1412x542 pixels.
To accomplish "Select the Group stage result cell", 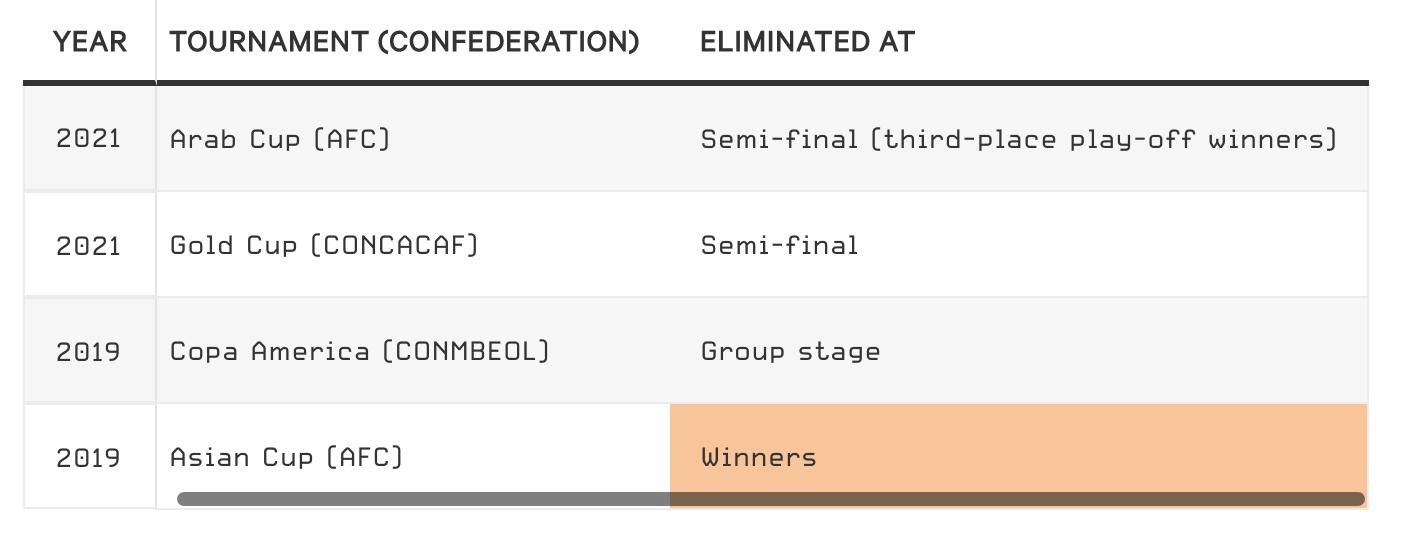I will point(790,351).
